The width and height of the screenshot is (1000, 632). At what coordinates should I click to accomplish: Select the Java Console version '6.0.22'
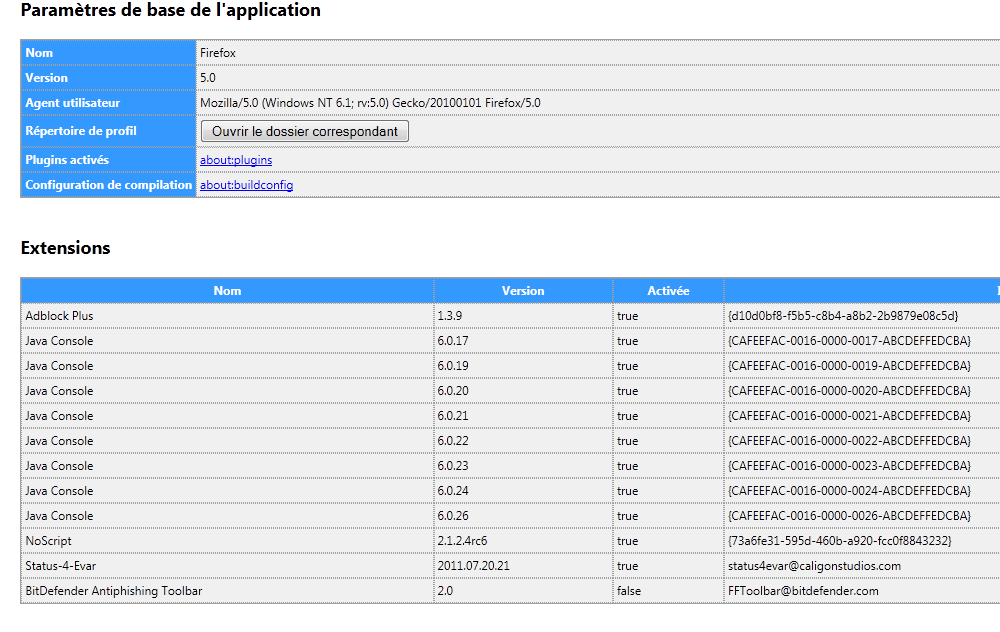pos(453,441)
